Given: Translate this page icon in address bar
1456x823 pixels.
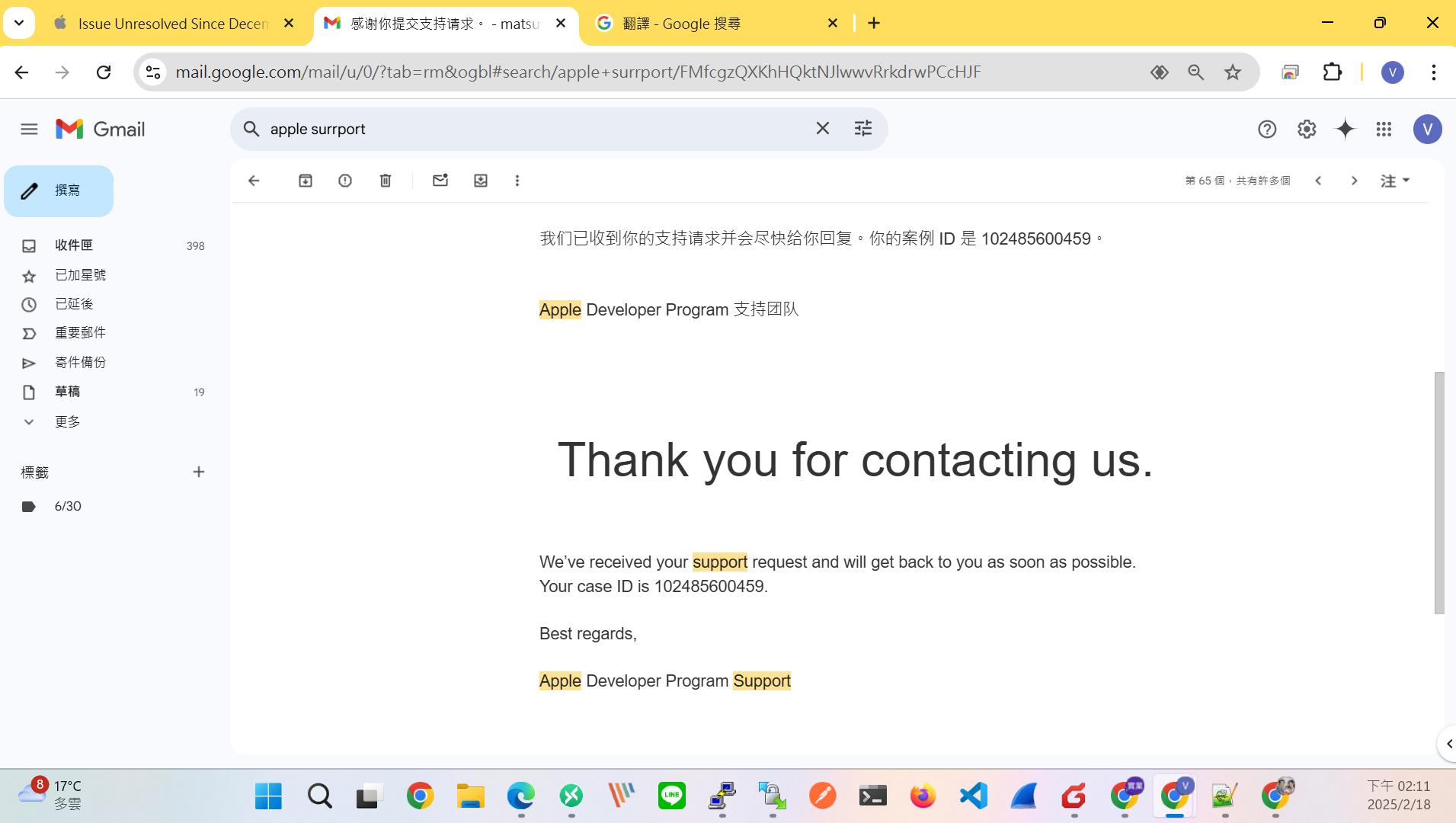Looking at the screenshot, I should click(x=1159, y=72).
